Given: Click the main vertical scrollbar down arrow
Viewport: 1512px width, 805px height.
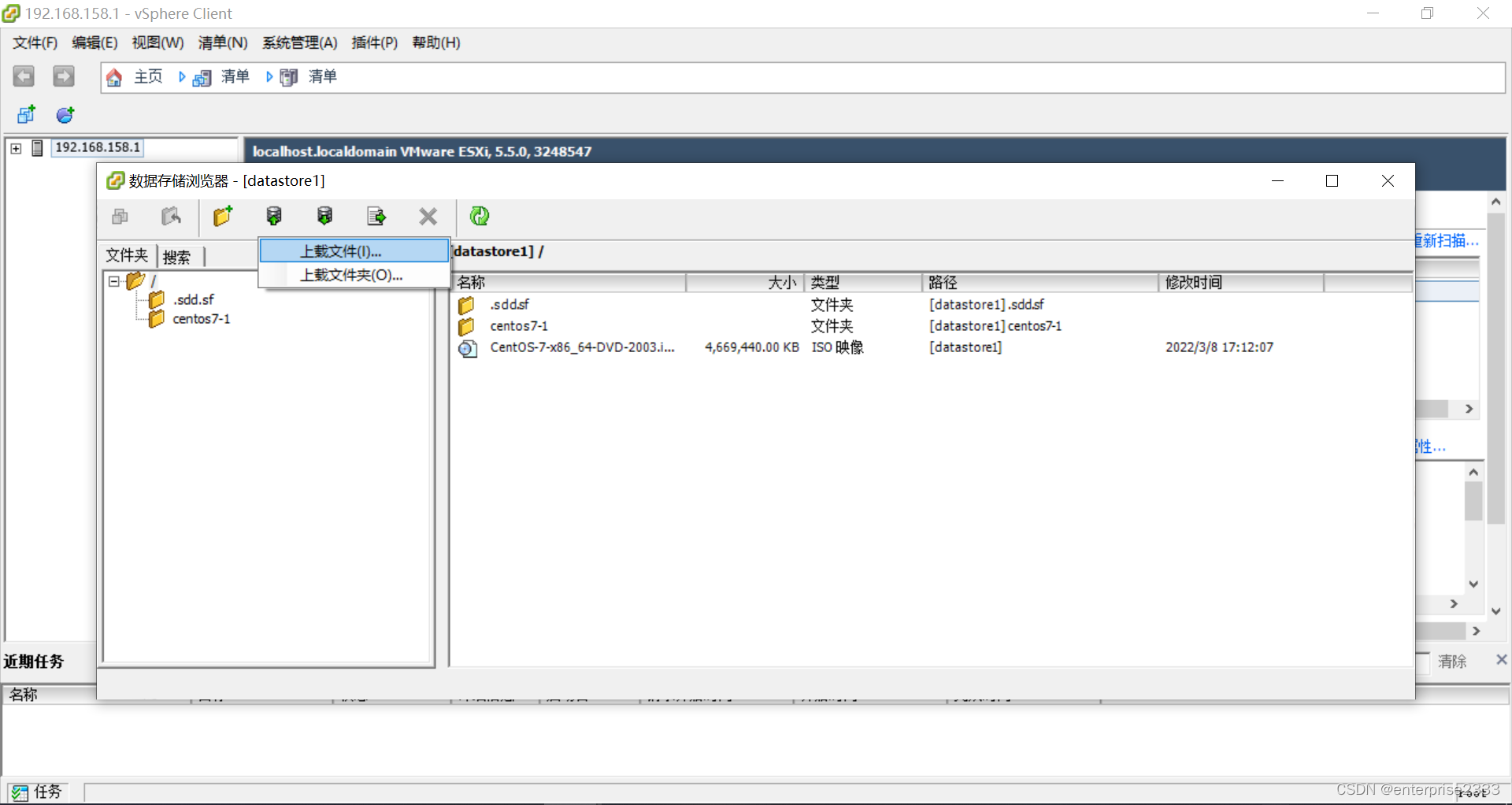Looking at the screenshot, I should 1496,611.
